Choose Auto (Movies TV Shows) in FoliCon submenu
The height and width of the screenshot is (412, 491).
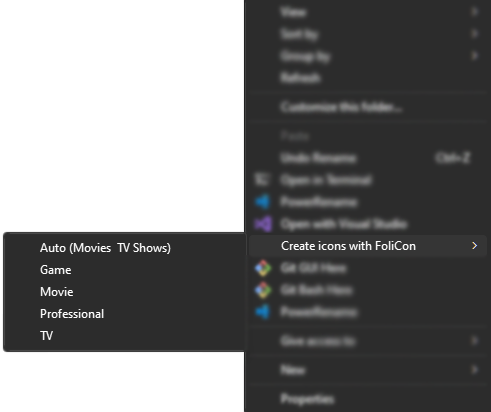pos(125,248)
